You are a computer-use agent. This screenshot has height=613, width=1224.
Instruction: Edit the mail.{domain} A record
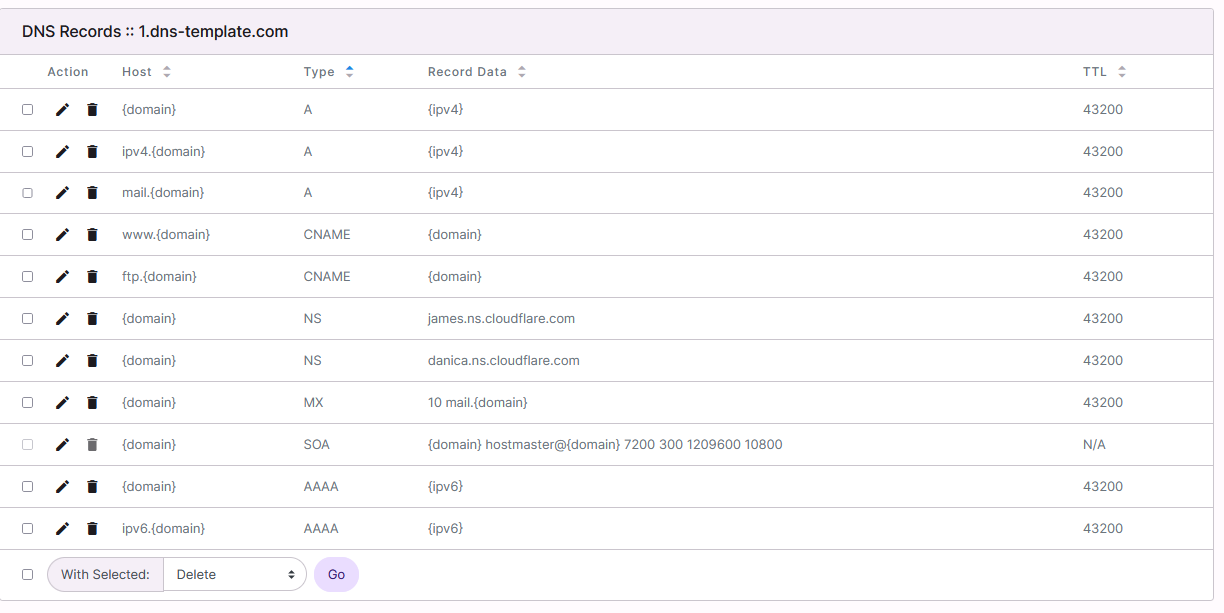pos(62,192)
